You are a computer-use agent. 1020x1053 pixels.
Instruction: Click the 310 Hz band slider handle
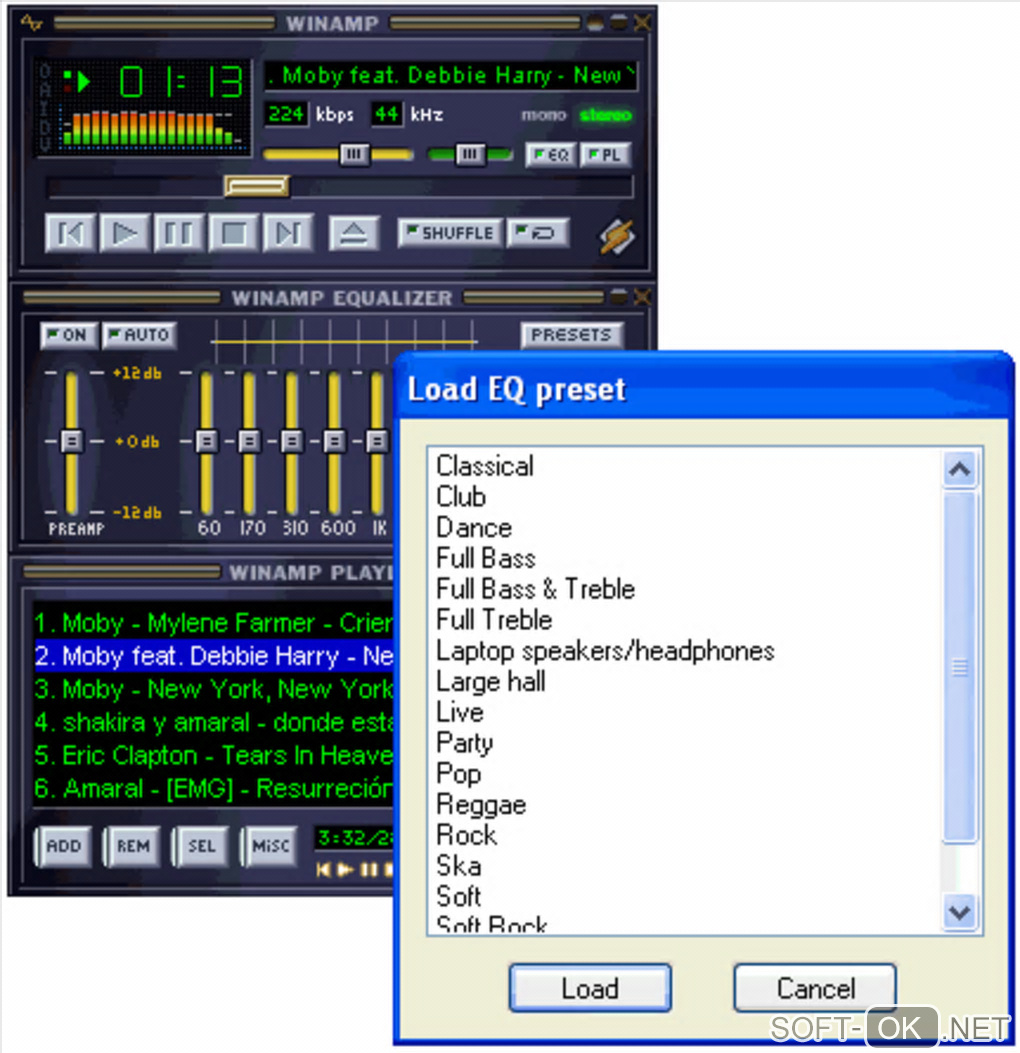291,441
